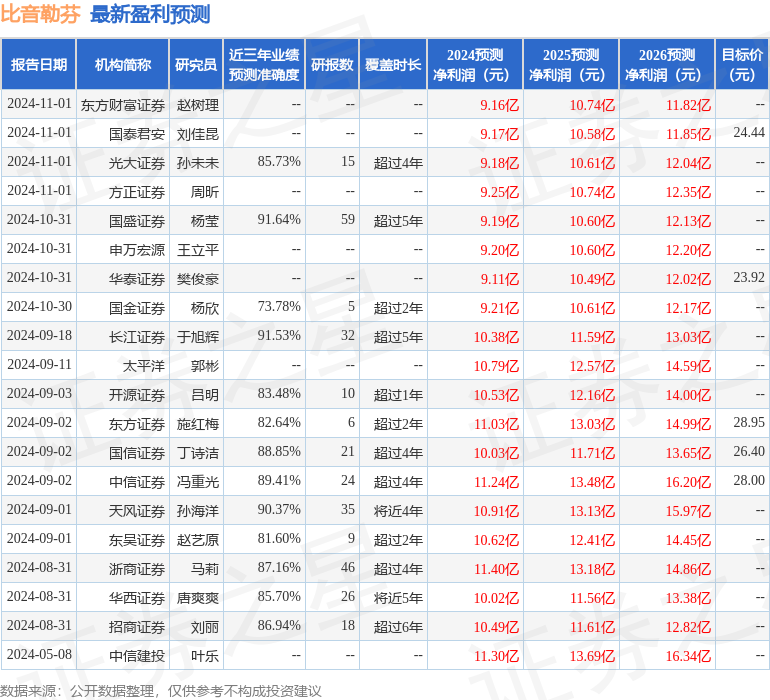Select the 研究员 column header
The height and width of the screenshot is (700, 770).
coord(195,65)
